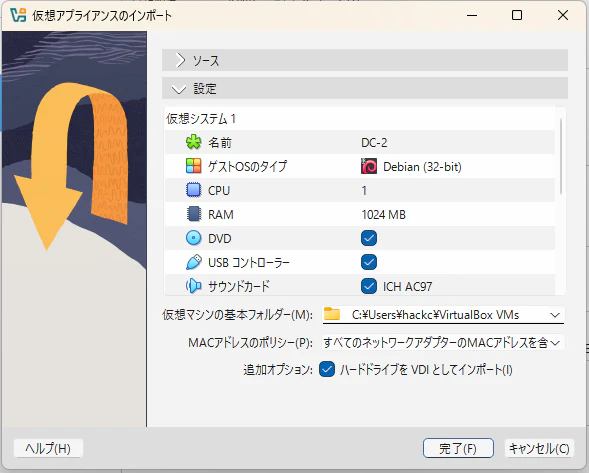The height and width of the screenshot is (473, 589).
Task: Click the USB コントローラー row label
Action: pos(249,262)
